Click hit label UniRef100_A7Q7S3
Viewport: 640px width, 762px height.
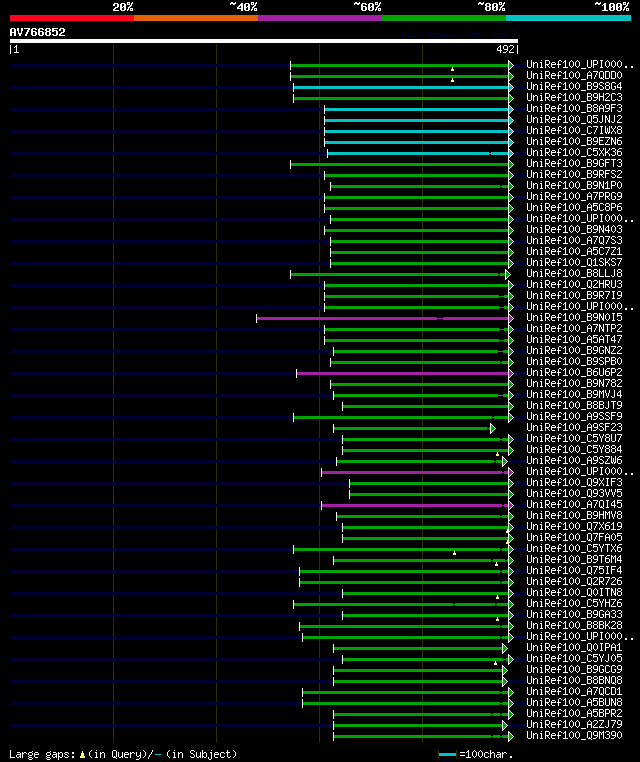[x=574, y=241]
